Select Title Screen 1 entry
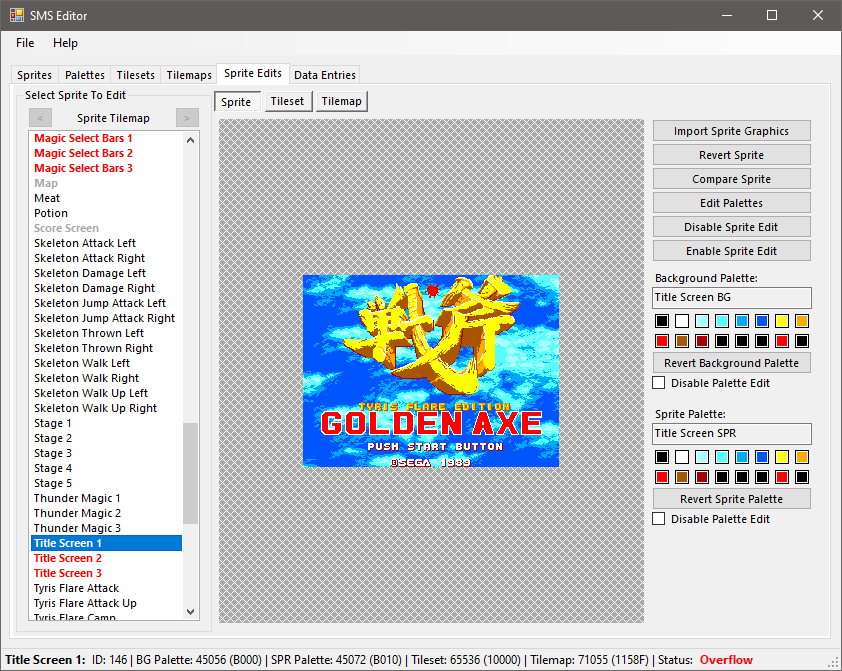The width and height of the screenshot is (842, 671). [x=106, y=543]
